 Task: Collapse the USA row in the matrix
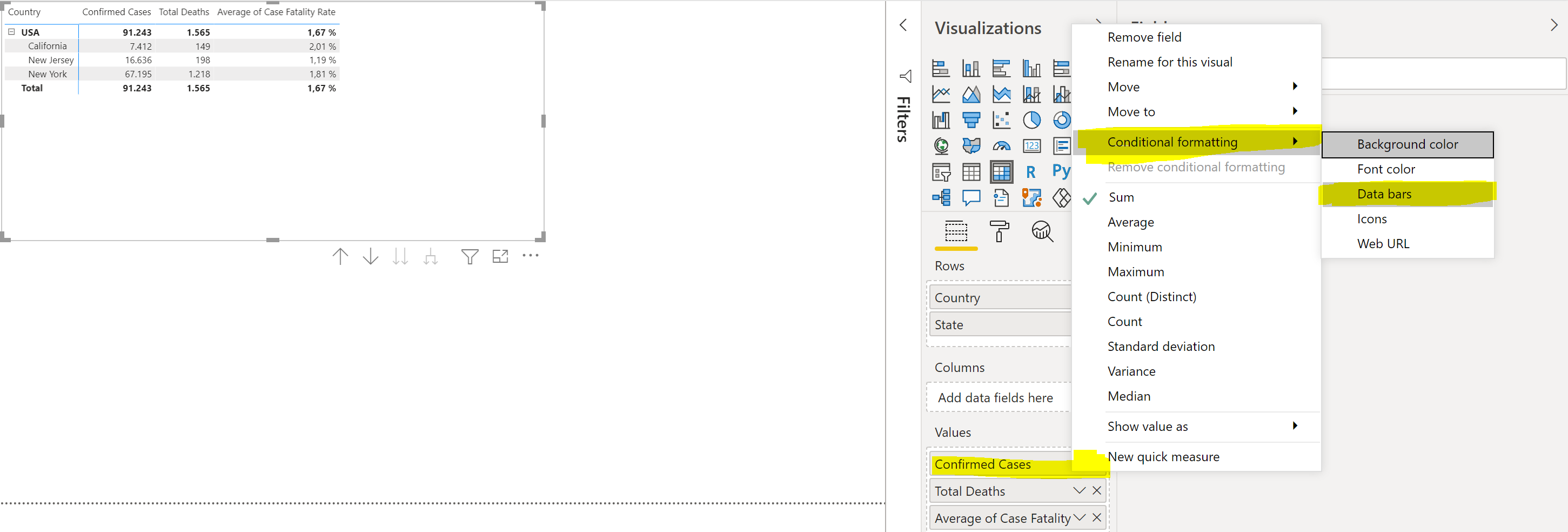point(11,32)
